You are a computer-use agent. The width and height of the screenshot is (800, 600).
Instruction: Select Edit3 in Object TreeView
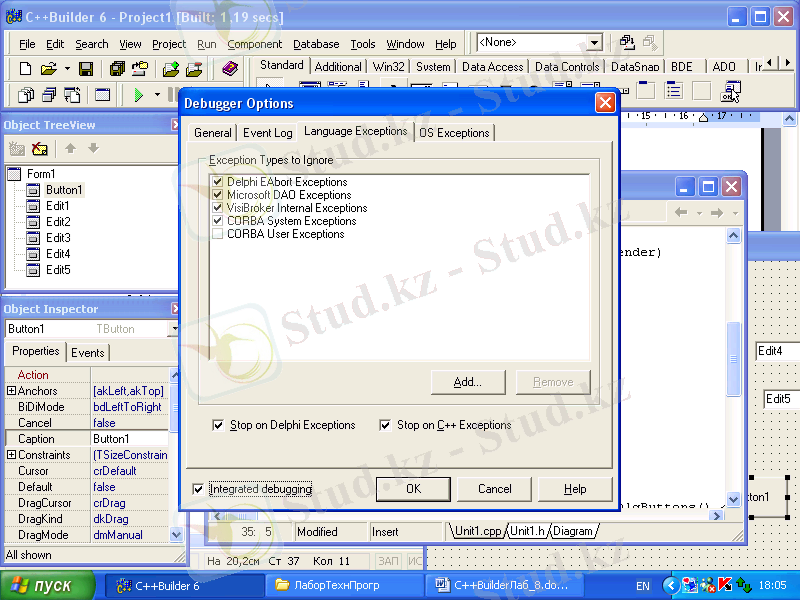click(58, 238)
